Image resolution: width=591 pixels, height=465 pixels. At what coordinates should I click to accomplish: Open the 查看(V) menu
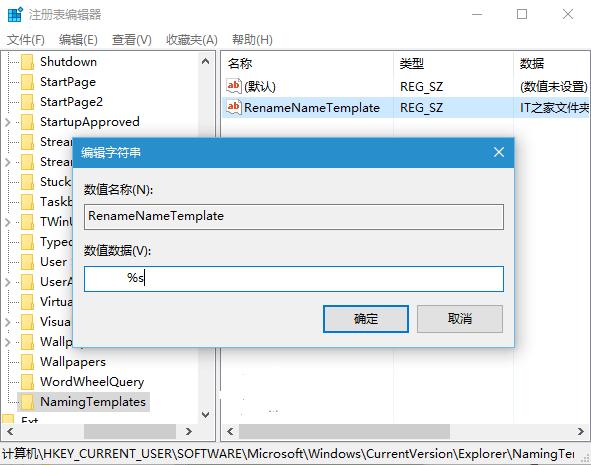tap(132, 40)
